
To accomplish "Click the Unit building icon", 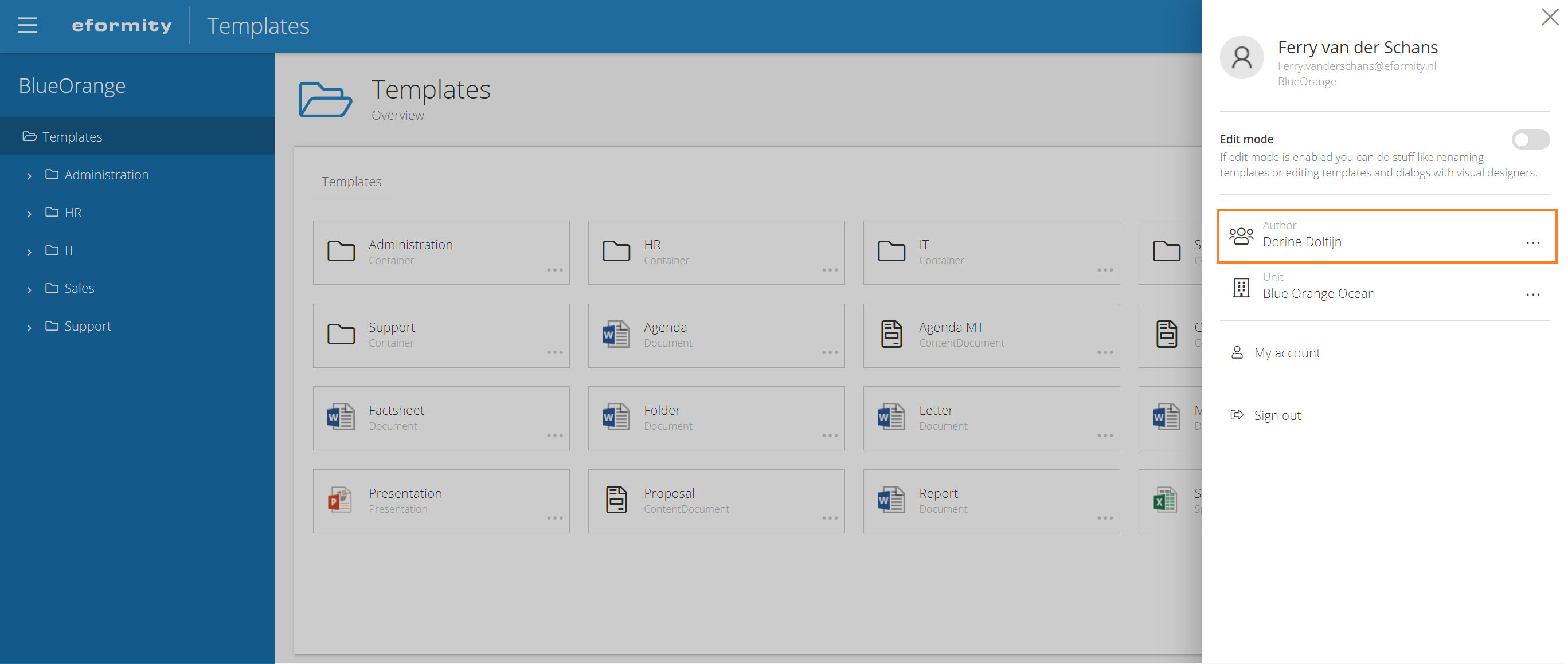I will tap(1241, 288).
